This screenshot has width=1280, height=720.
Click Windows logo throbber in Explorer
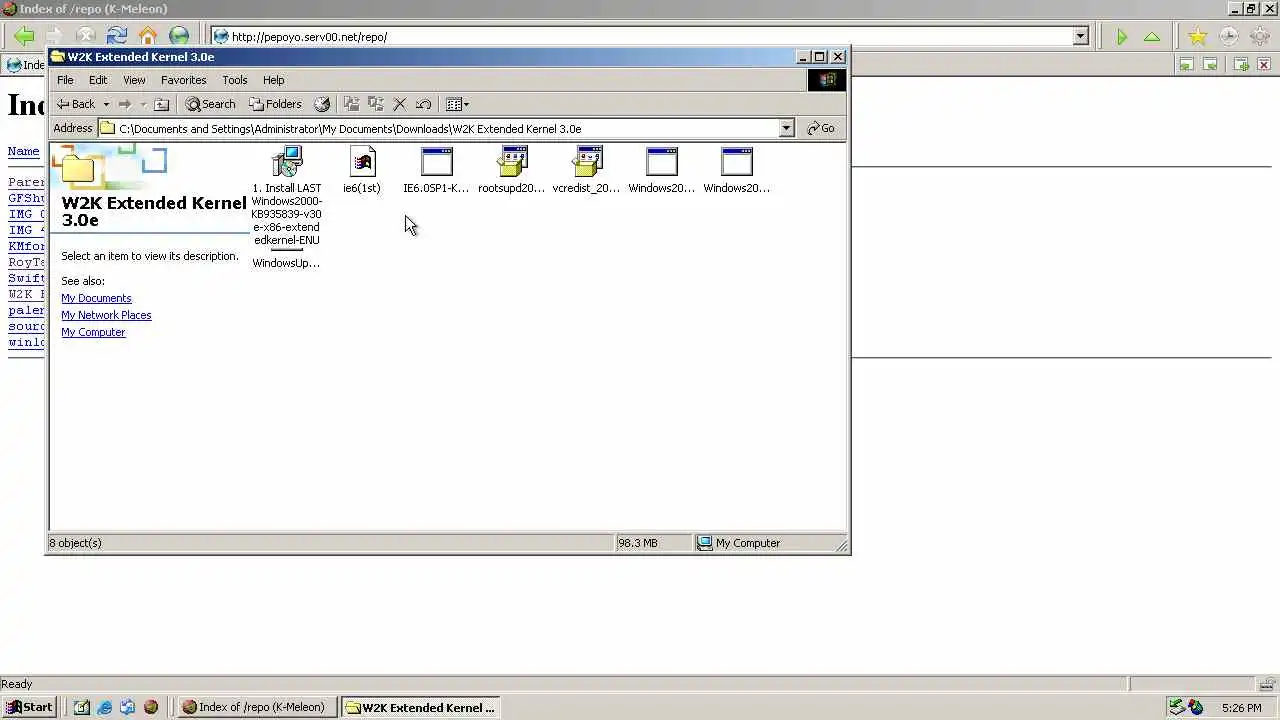827,80
